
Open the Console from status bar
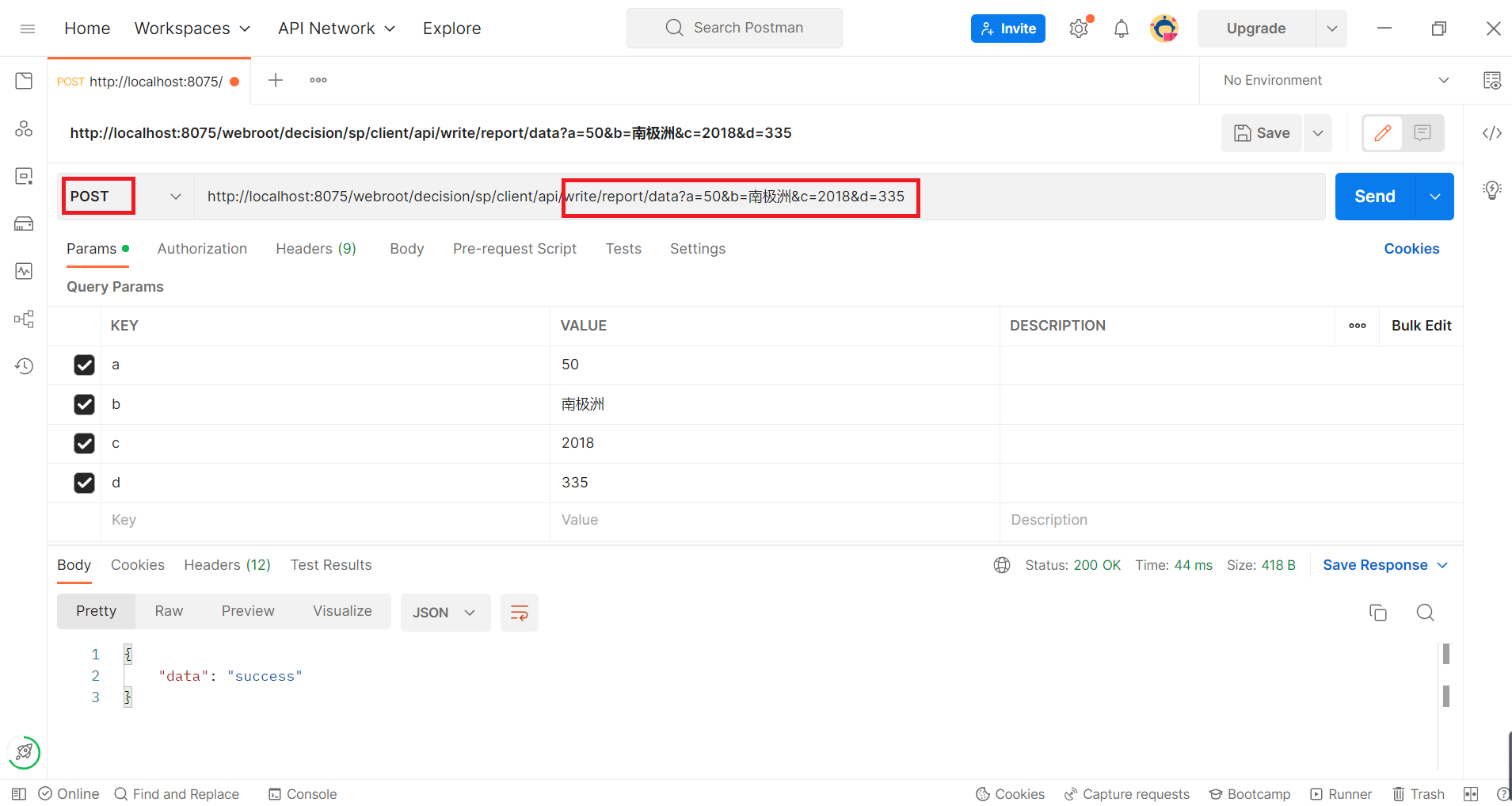coord(303,794)
